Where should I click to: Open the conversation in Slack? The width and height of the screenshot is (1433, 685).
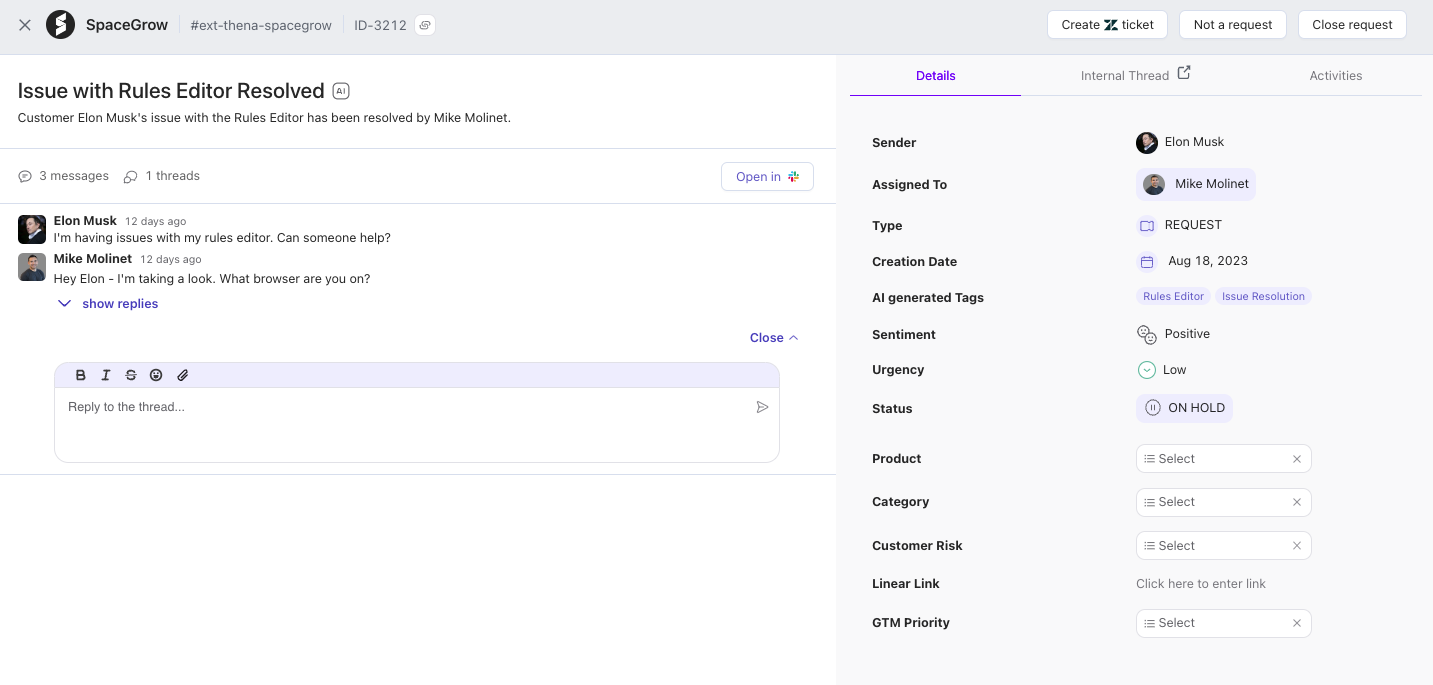click(x=767, y=177)
